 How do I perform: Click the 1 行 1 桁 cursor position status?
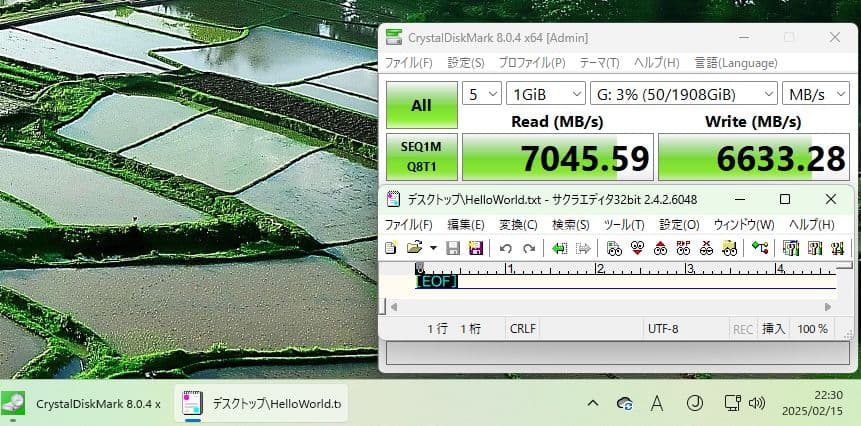coord(454,329)
